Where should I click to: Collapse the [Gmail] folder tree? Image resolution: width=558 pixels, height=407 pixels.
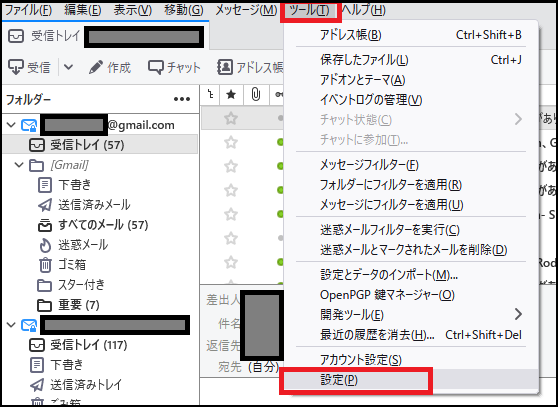coord(19,165)
